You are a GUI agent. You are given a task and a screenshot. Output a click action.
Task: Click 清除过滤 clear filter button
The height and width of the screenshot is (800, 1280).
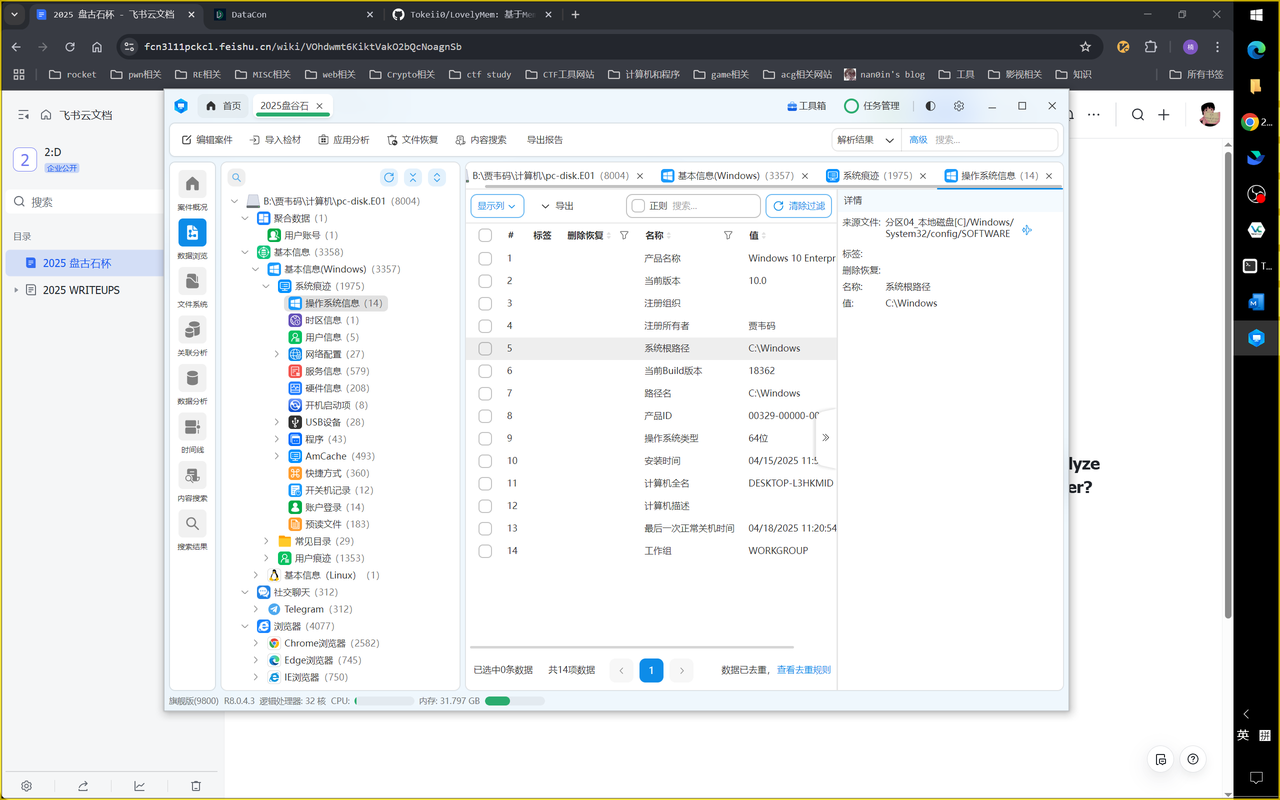(x=798, y=206)
